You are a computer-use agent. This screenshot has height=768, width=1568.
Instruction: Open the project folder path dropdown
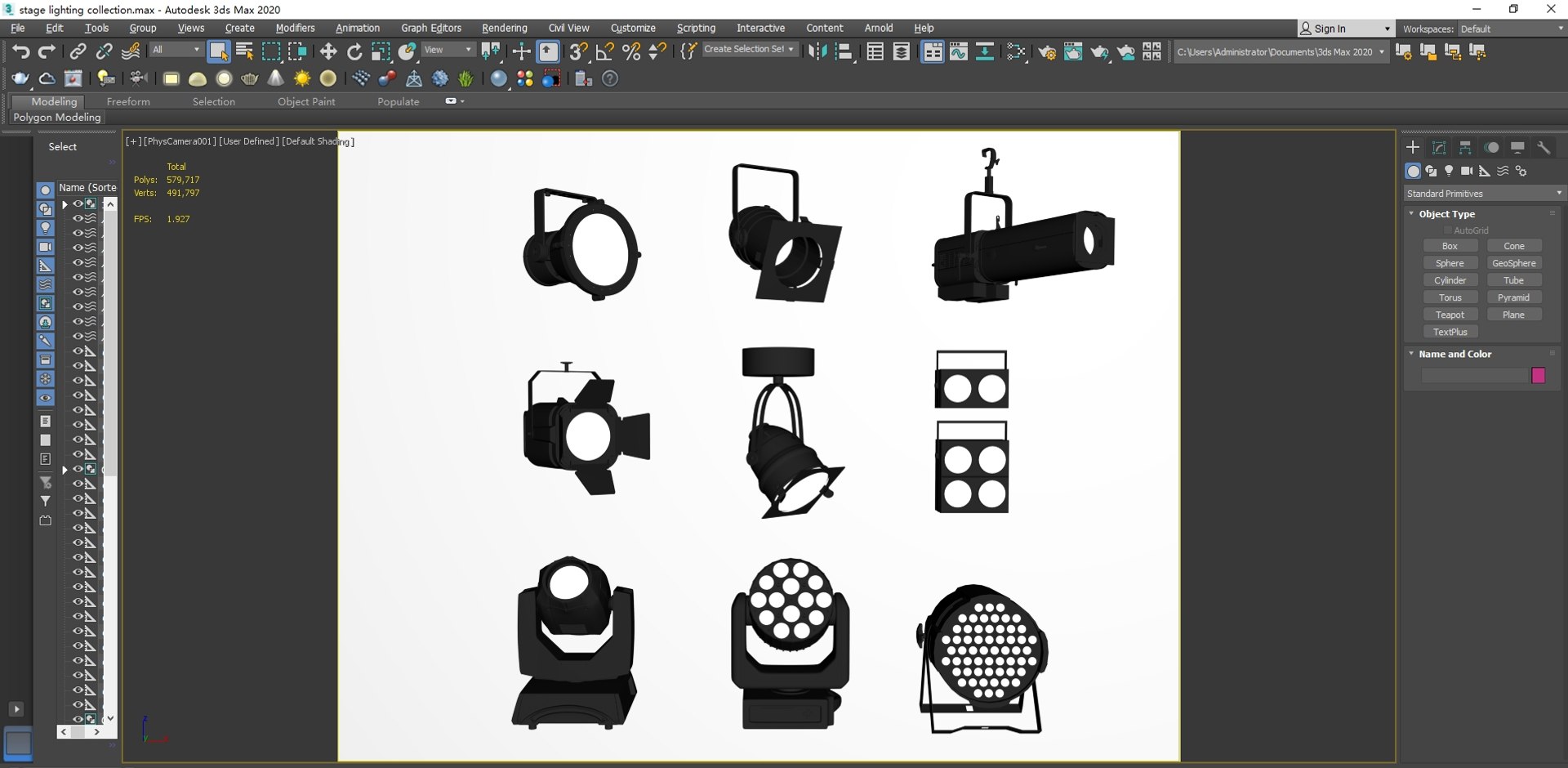[1281, 51]
